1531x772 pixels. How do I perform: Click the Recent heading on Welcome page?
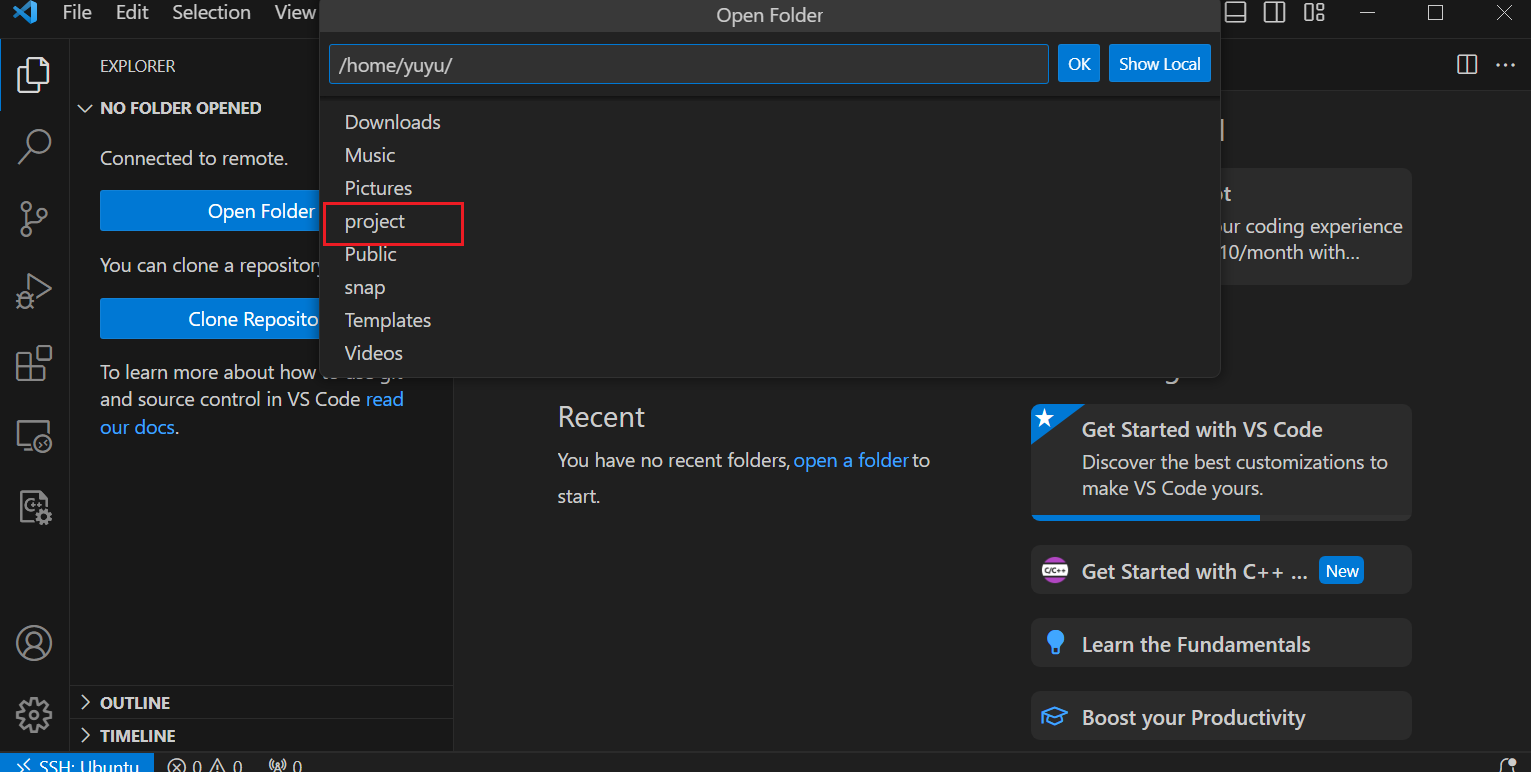[x=601, y=417]
